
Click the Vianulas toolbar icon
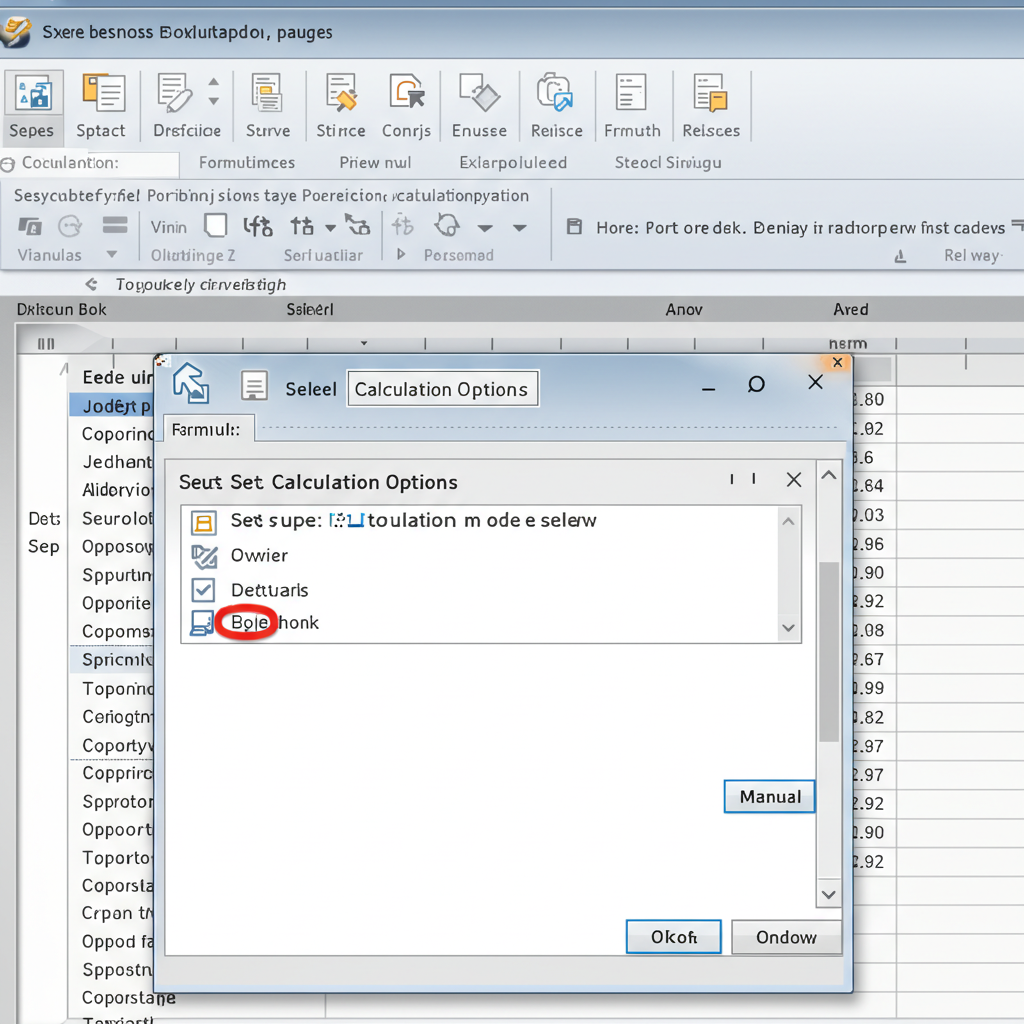[29, 227]
